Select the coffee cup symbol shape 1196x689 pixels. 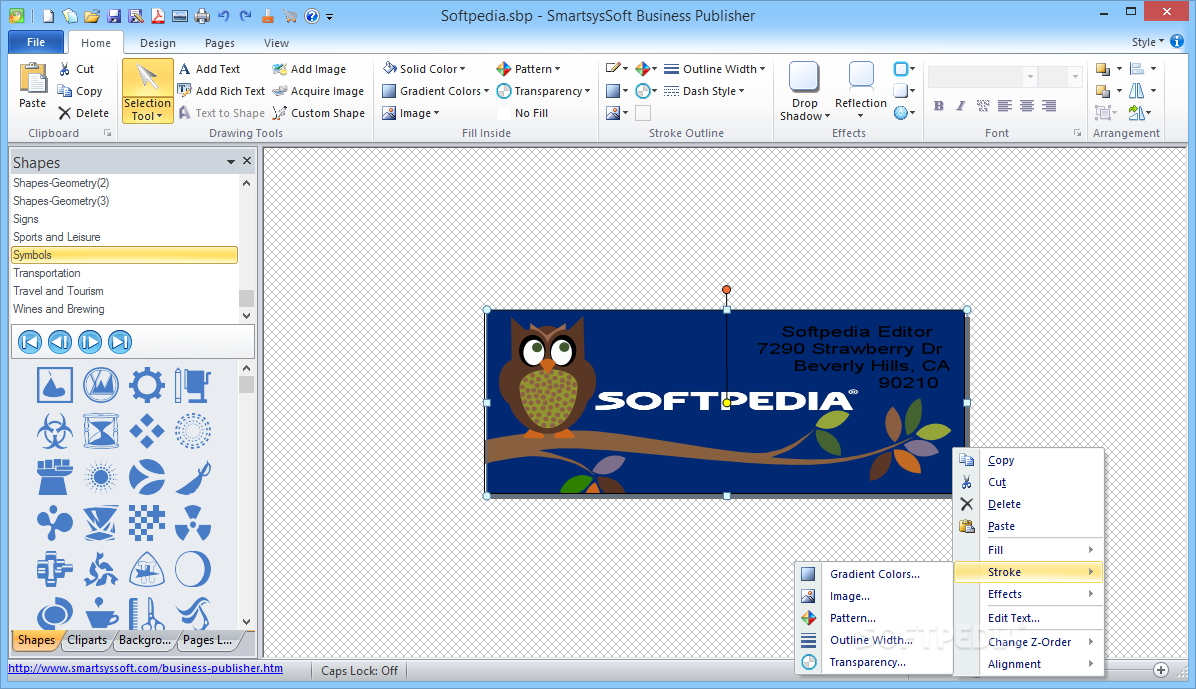tap(101, 612)
